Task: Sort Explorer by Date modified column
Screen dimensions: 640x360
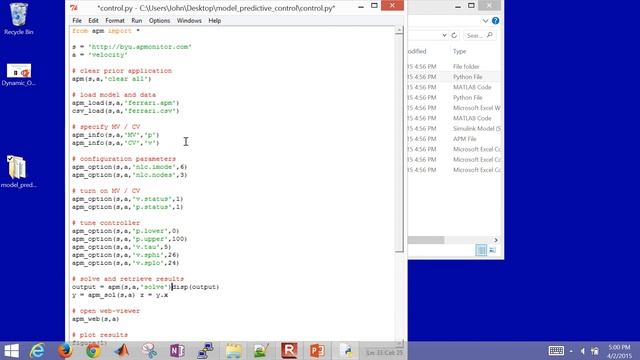Action: [x=417, y=51]
